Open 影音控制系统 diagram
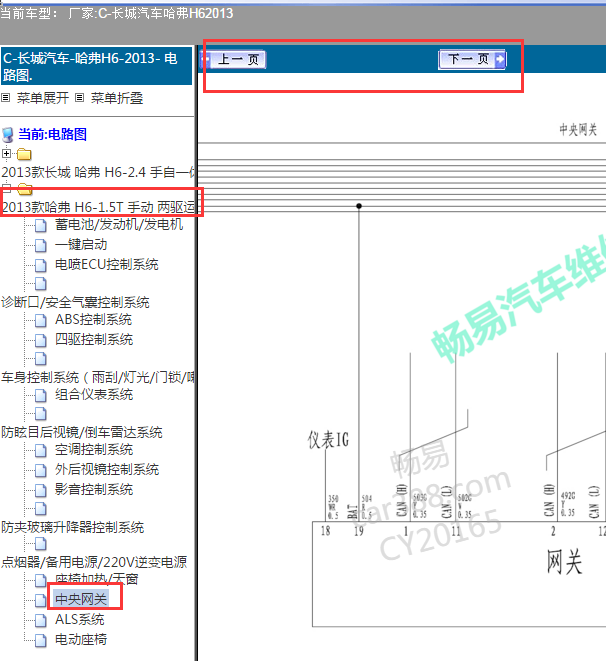 click(94, 489)
